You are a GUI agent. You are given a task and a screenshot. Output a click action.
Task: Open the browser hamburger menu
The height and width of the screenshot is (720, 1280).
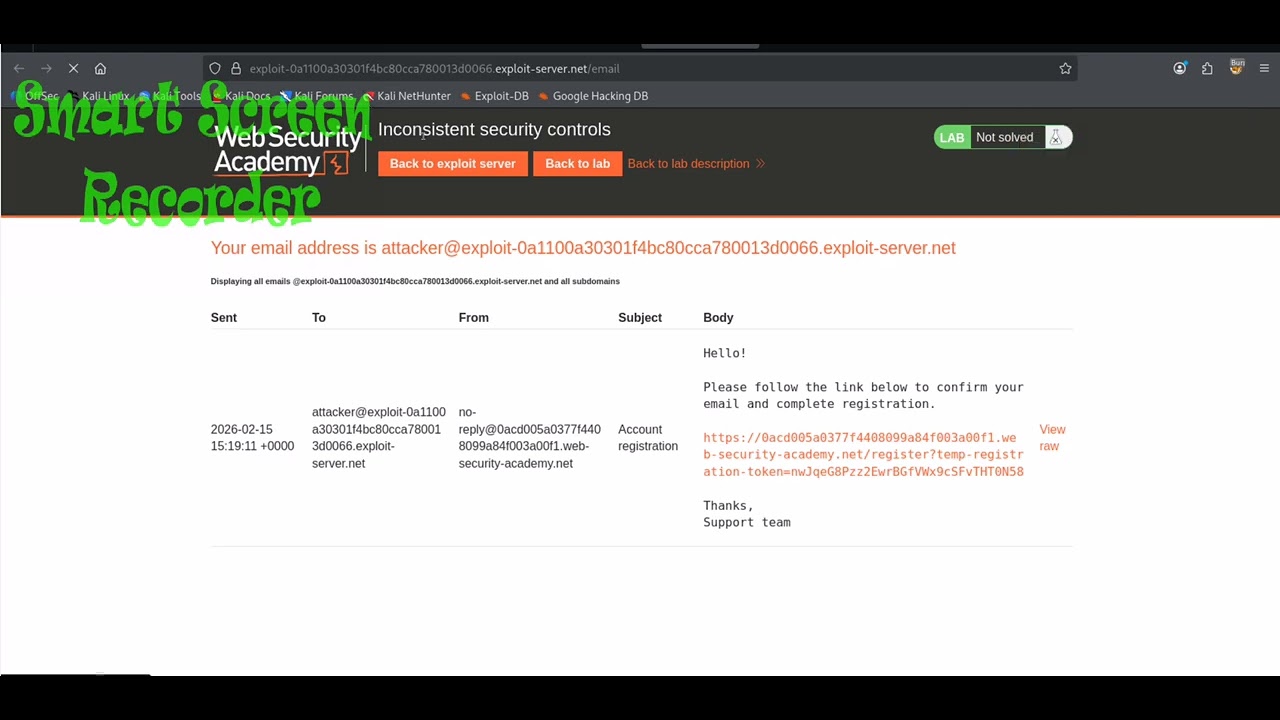pyautogui.click(x=1264, y=69)
